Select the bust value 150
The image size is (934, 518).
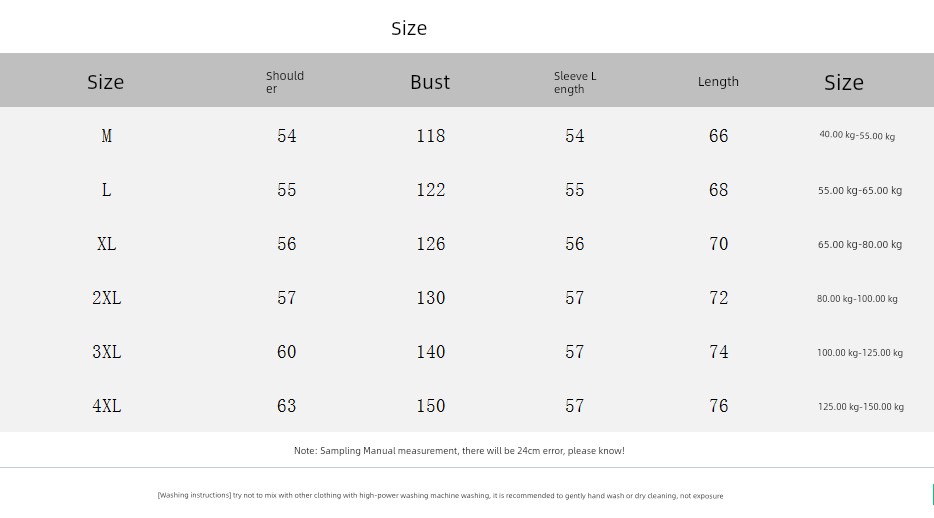point(431,405)
